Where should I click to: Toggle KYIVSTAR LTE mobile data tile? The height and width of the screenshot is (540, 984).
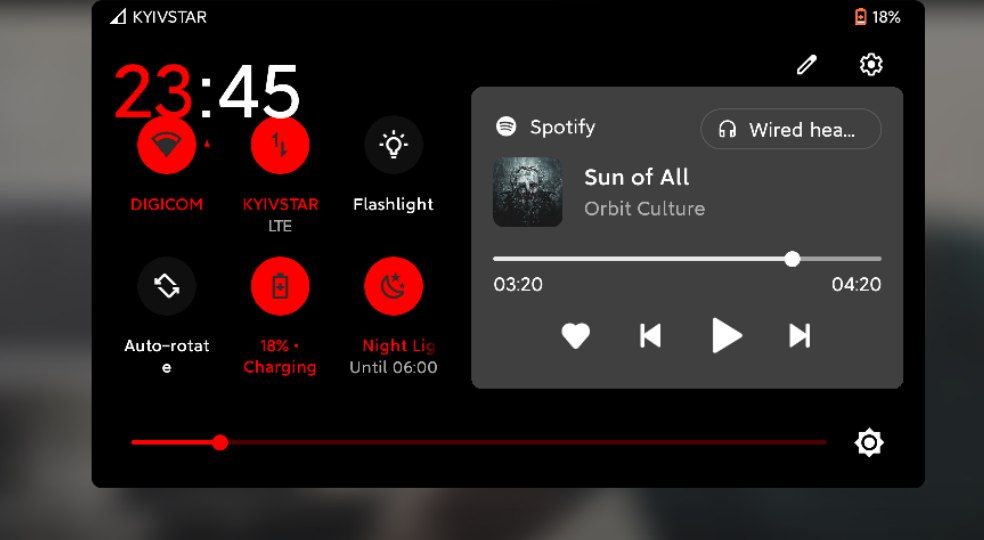point(280,145)
